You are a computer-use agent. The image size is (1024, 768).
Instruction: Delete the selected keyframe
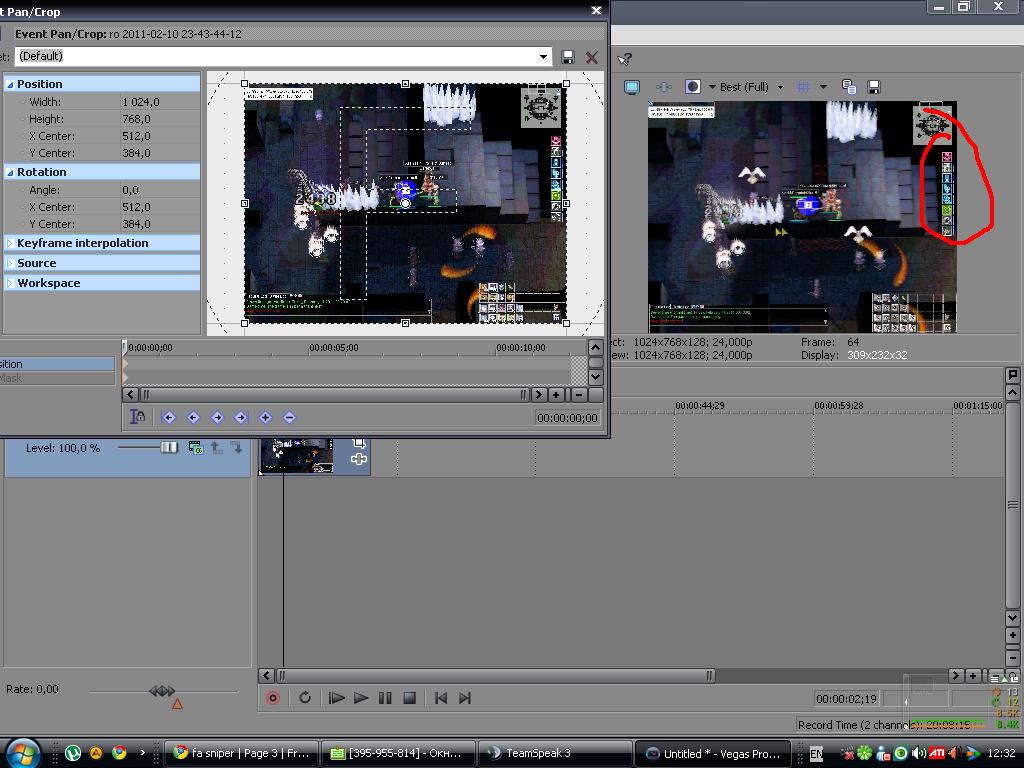coord(289,417)
